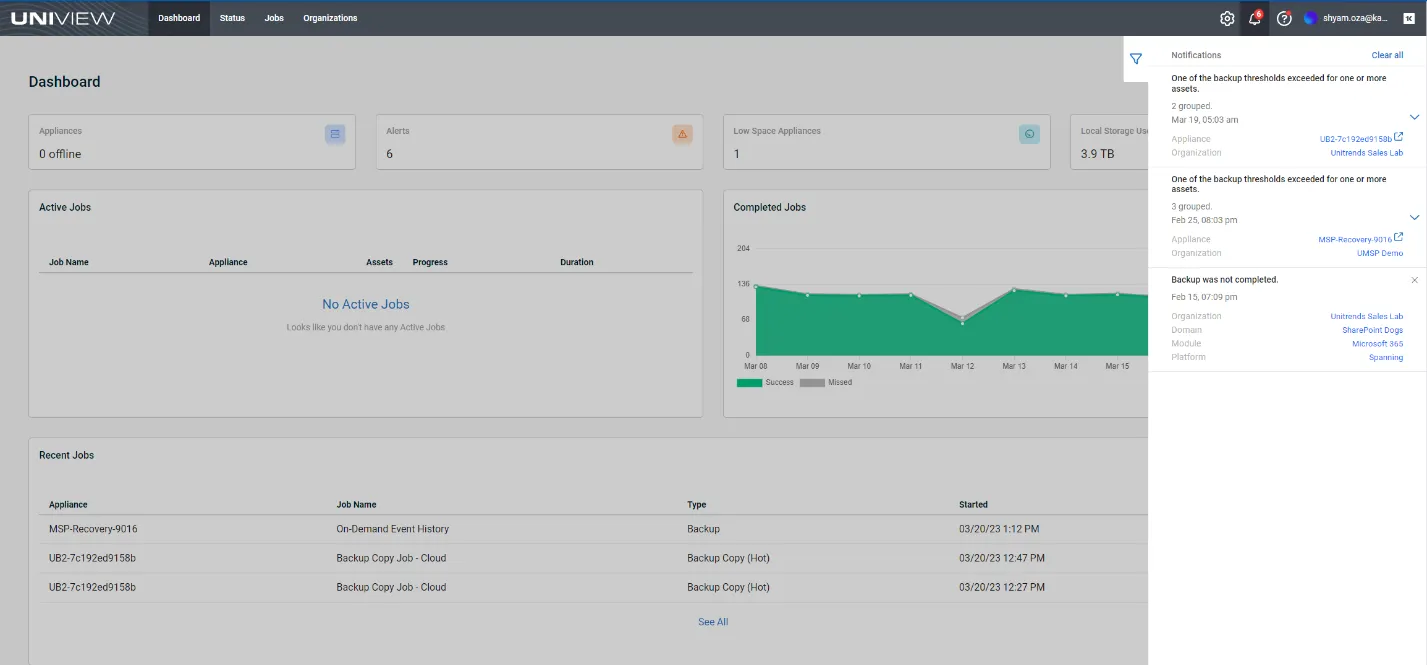Go to the Organizations tab
Screen dimensions: 1427x665
[x=330, y=18]
